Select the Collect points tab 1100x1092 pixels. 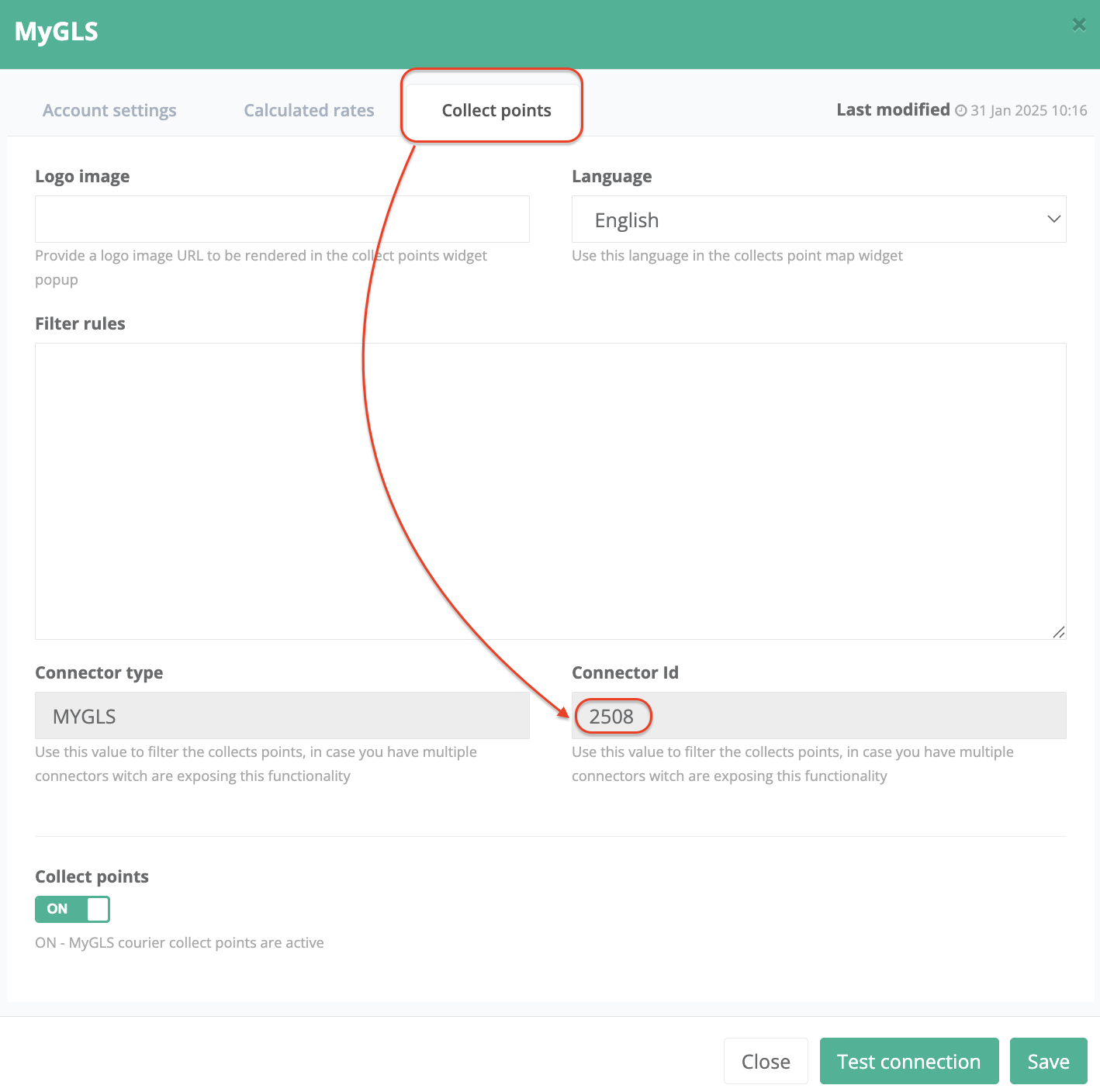(x=496, y=110)
